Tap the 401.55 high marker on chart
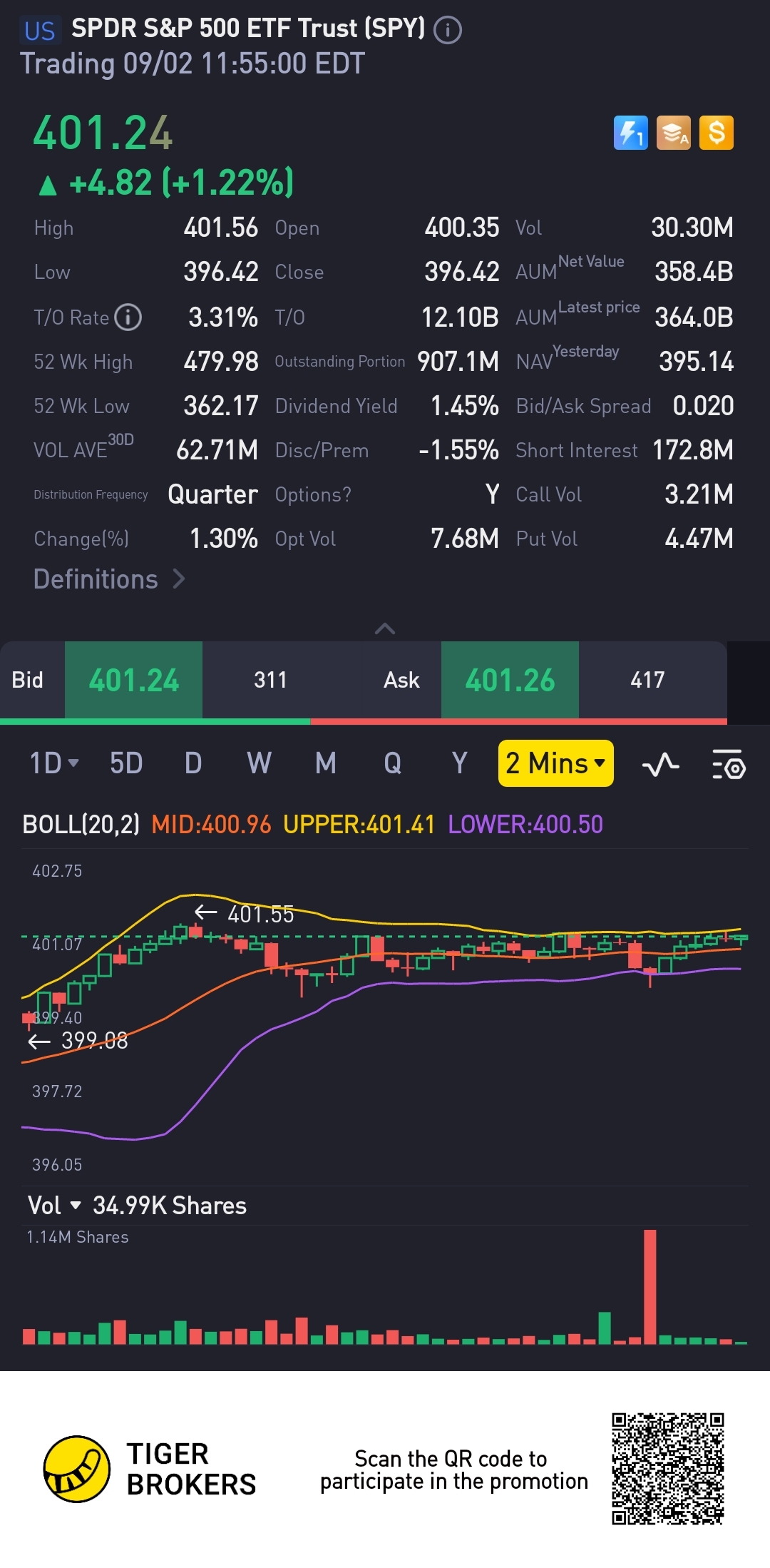Image resolution: width=770 pixels, height=1568 pixels. coord(245,914)
